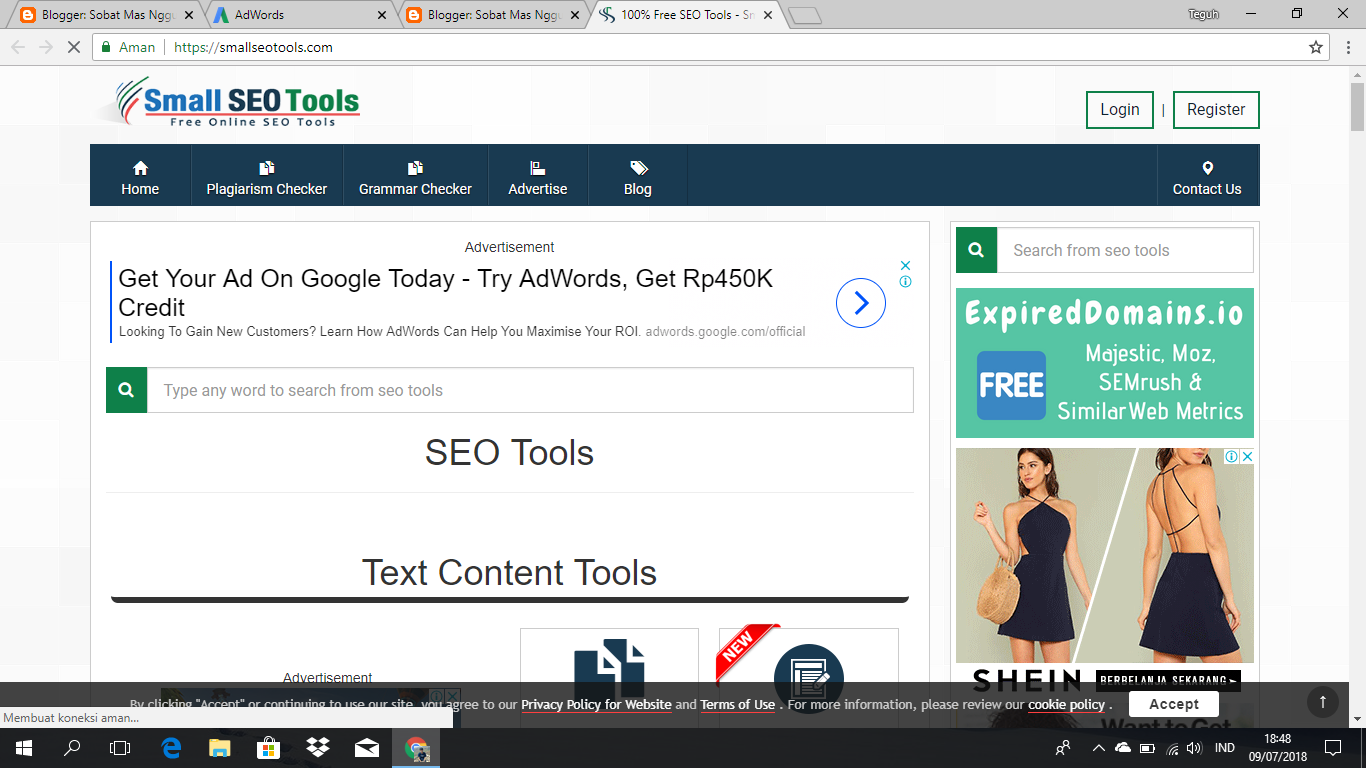Open the Blog nav item
Image resolution: width=1366 pixels, height=768 pixels.
pos(638,176)
